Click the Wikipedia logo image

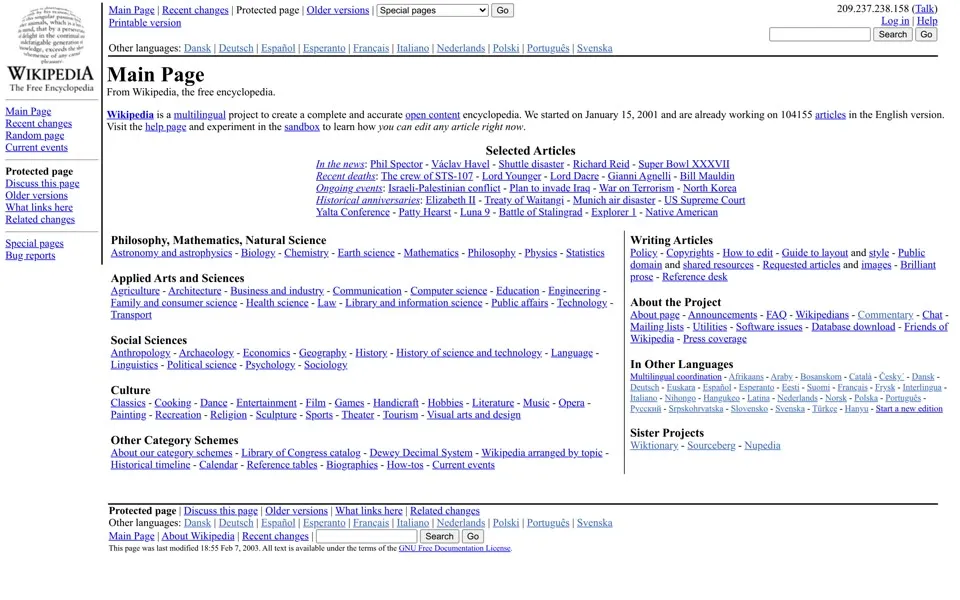[x=51, y=49]
